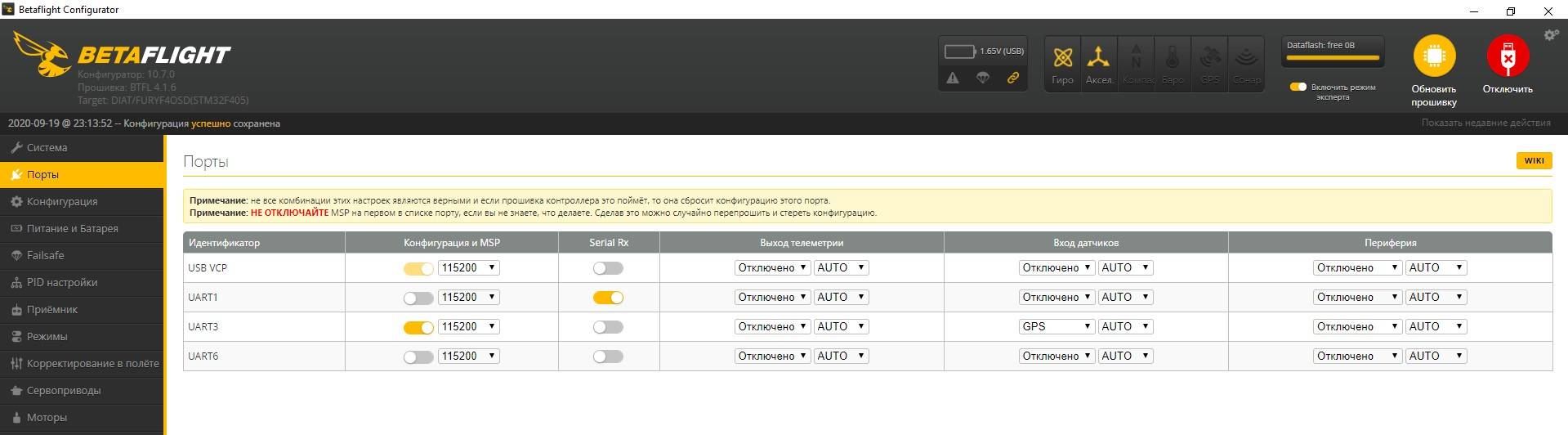1568x435 pixels.
Task: Open the Configuration tab in sidebar
Action: pyautogui.click(x=62, y=201)
